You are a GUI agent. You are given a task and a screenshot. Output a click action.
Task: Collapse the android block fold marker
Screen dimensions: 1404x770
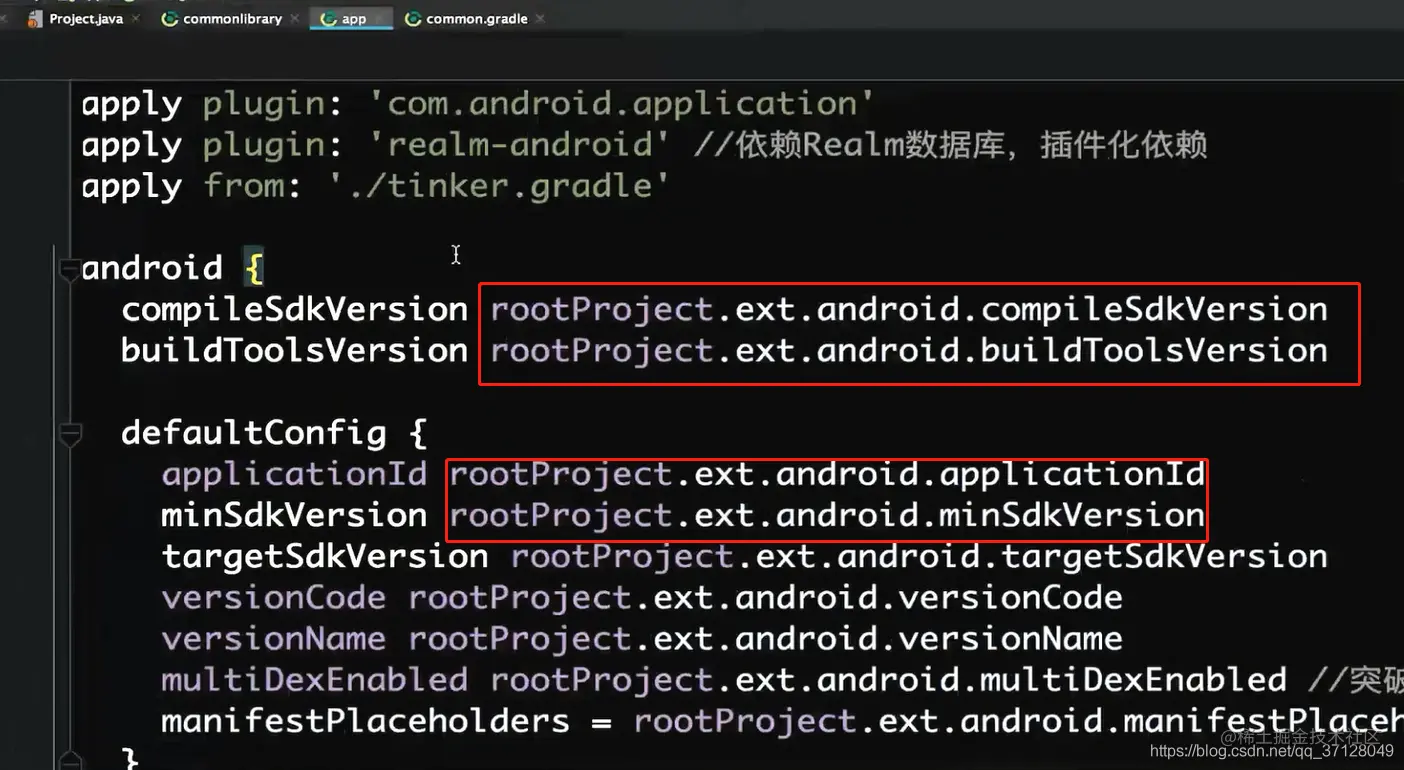69,270
